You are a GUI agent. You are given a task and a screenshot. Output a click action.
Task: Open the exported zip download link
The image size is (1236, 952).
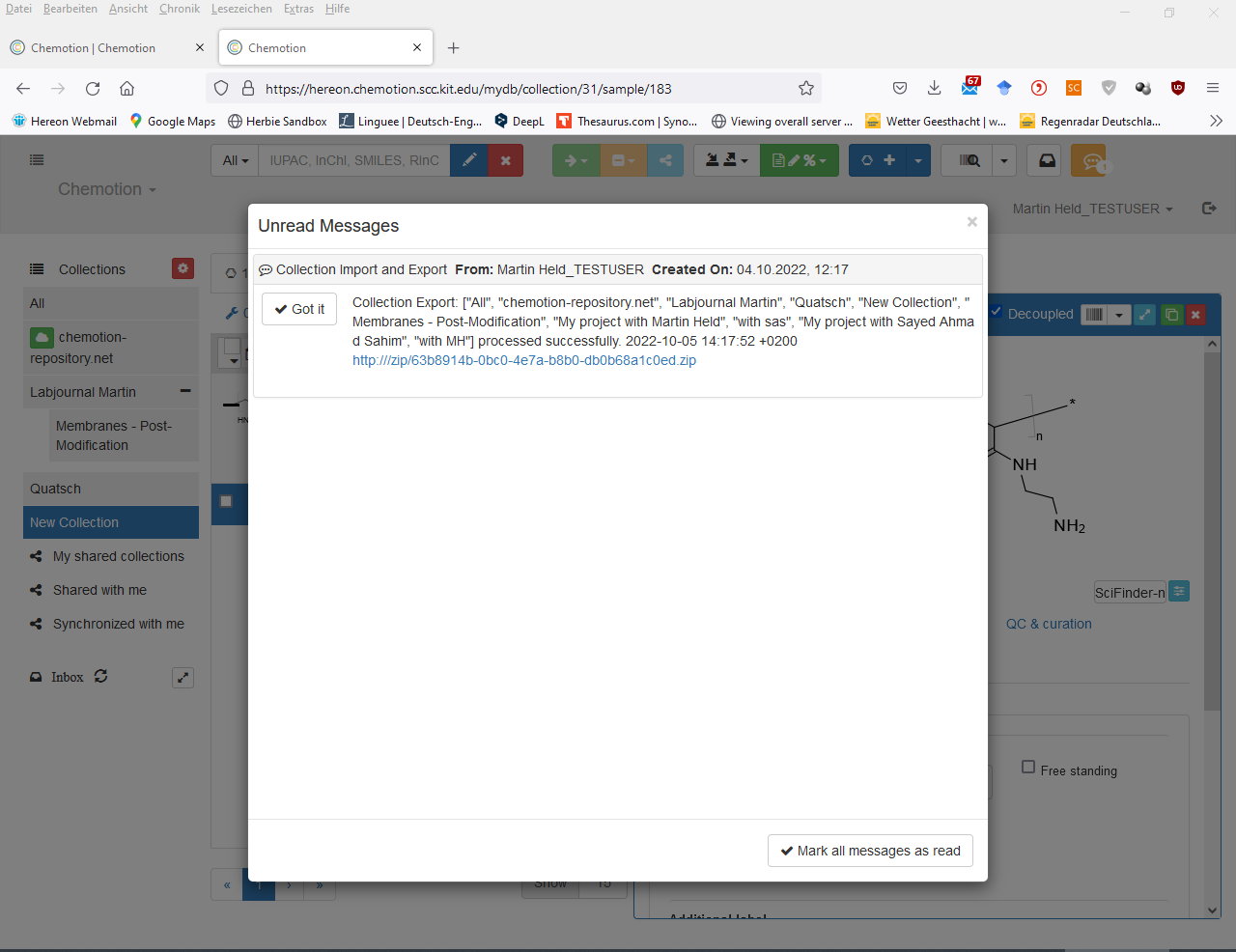coord(523,360)
